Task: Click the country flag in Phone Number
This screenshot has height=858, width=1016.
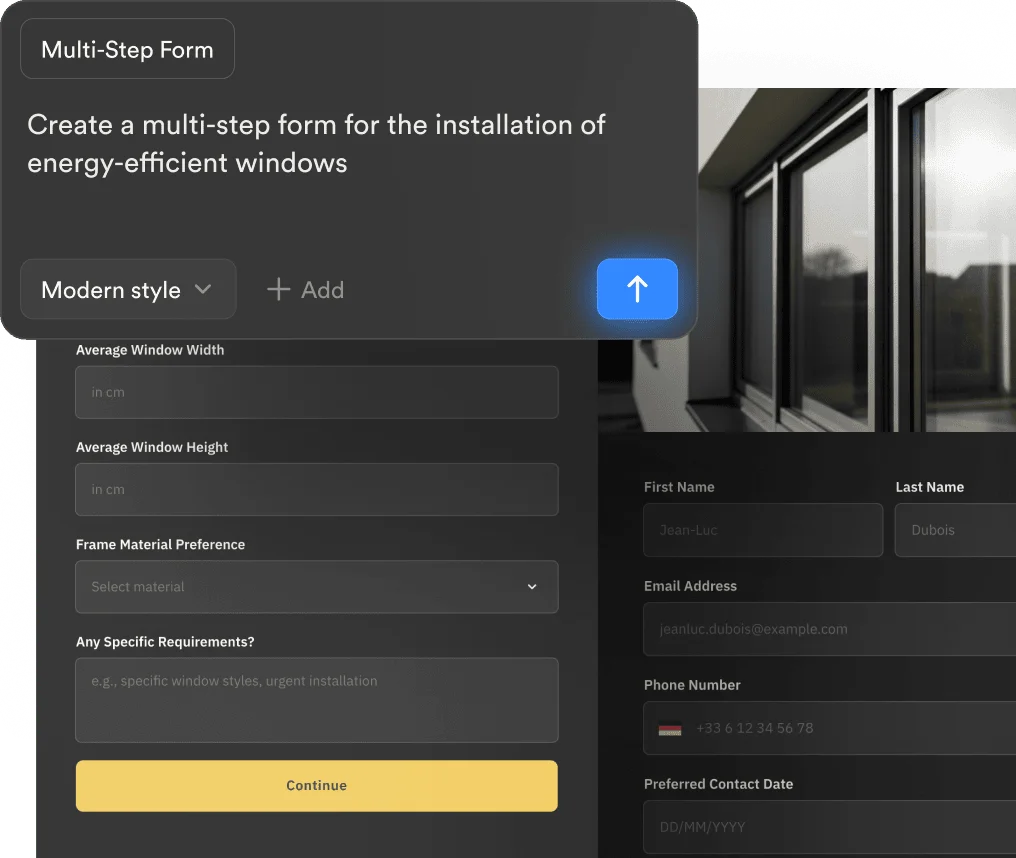Action: [x=670, y=729]
